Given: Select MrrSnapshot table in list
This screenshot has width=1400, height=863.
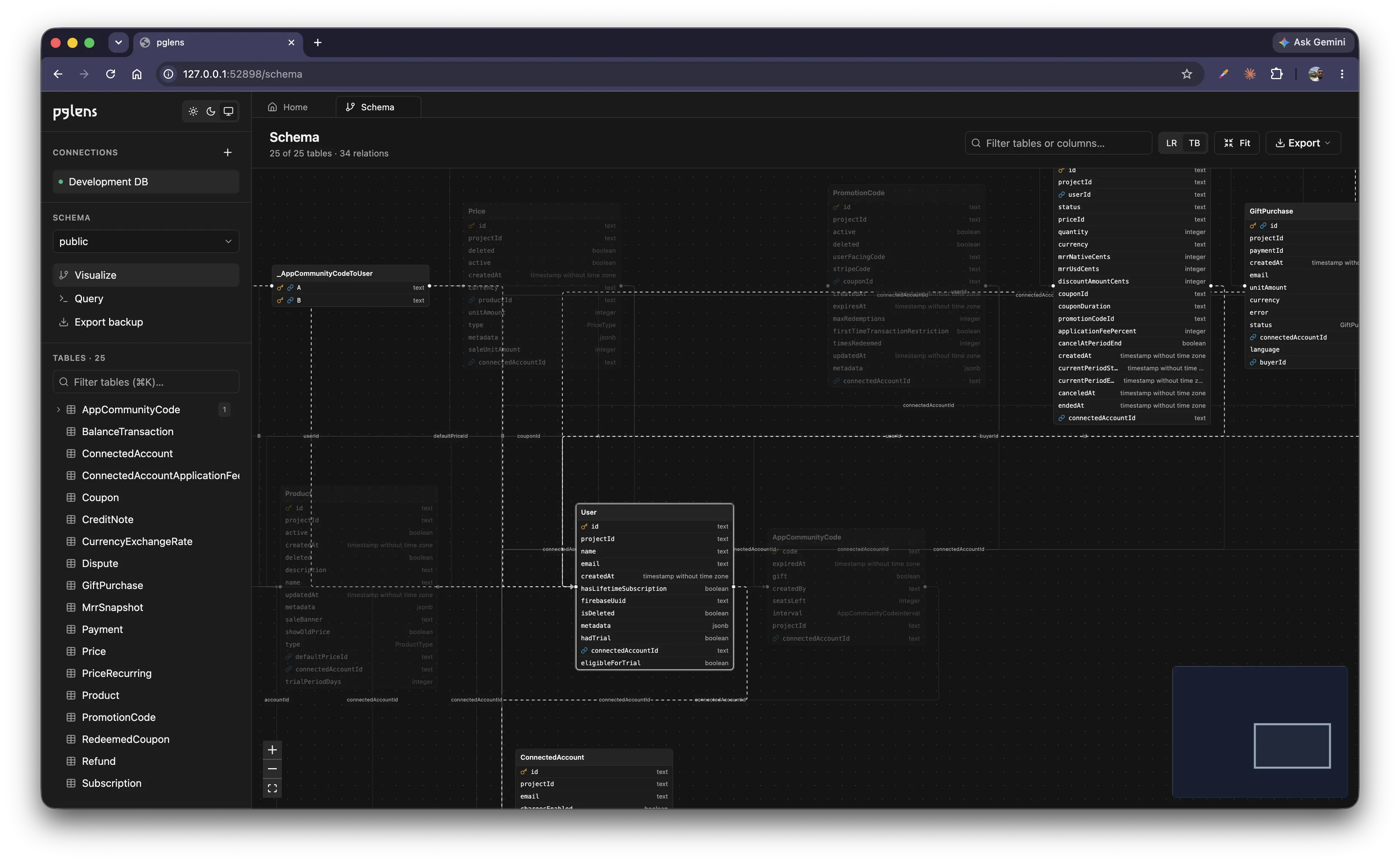Looking at the screenshot, I should point(112,607).
